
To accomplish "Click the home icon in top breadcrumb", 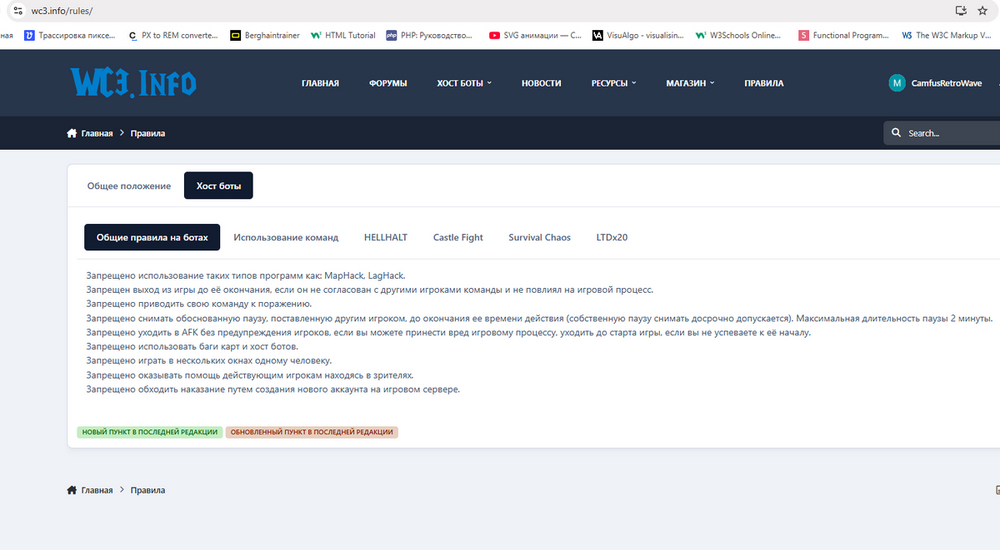I will (x=72, y=133).
